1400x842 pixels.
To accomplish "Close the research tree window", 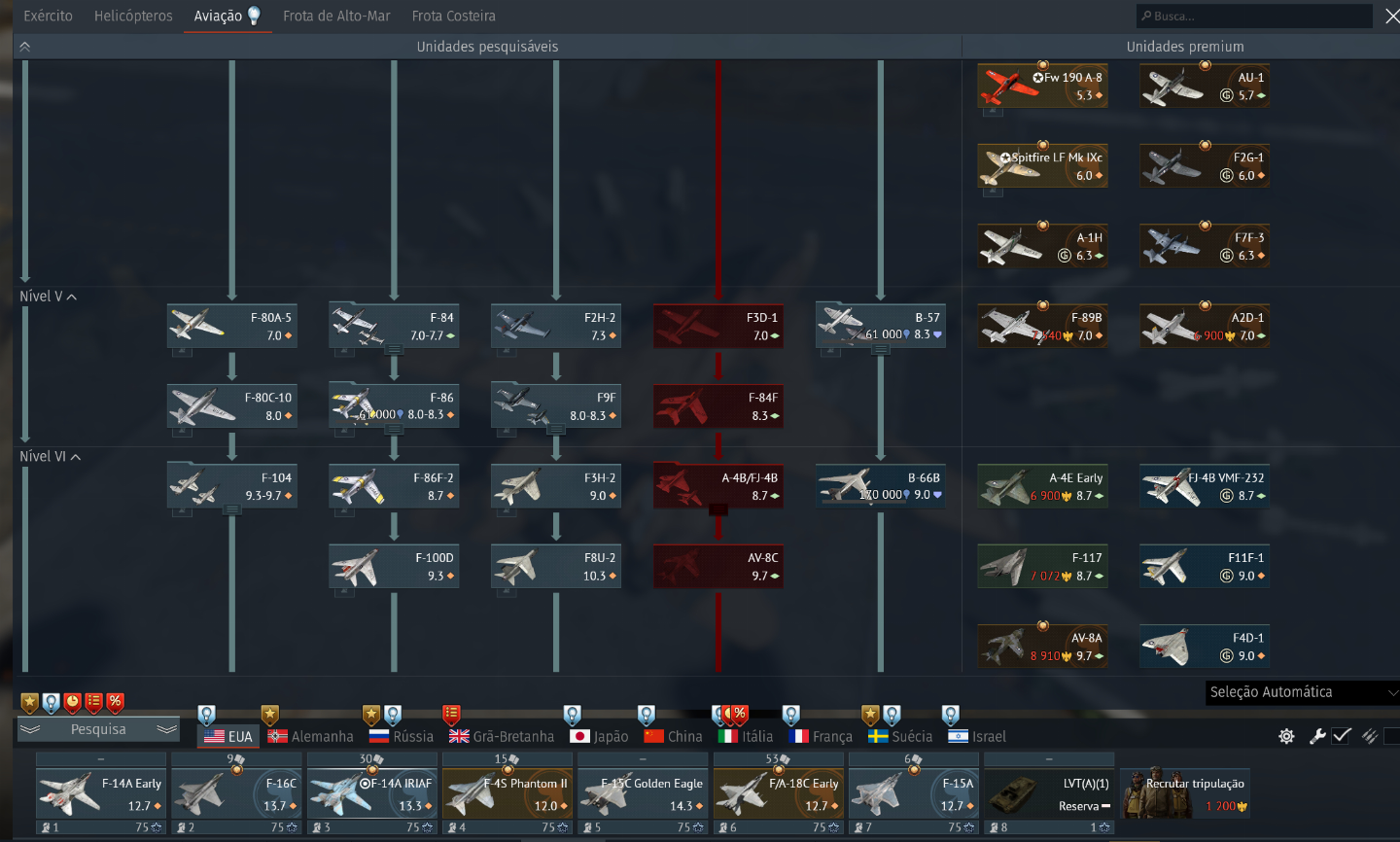I will coord(1391,17).
